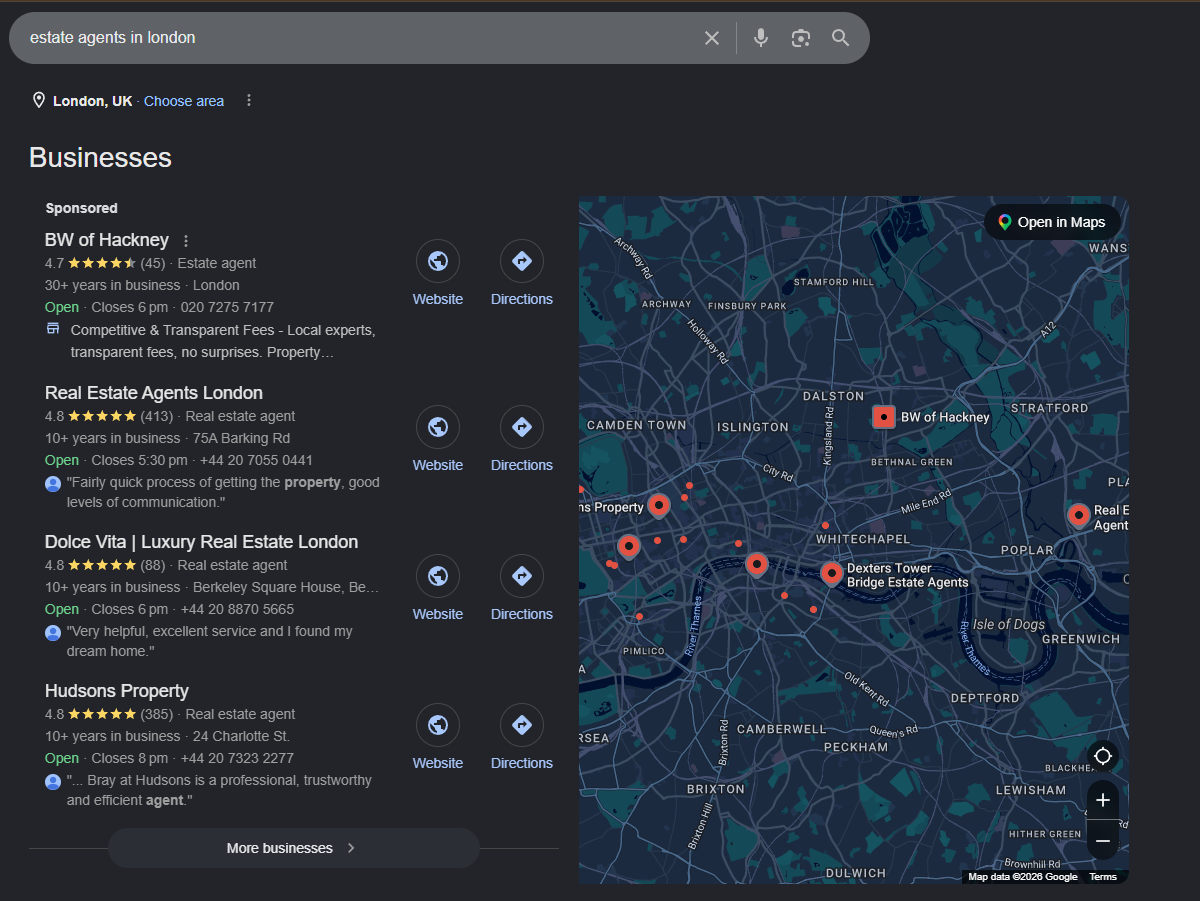Open three-dot menu next to BW of Hackney
Screen dimensions: 1200x901
[x=186, y=241]
